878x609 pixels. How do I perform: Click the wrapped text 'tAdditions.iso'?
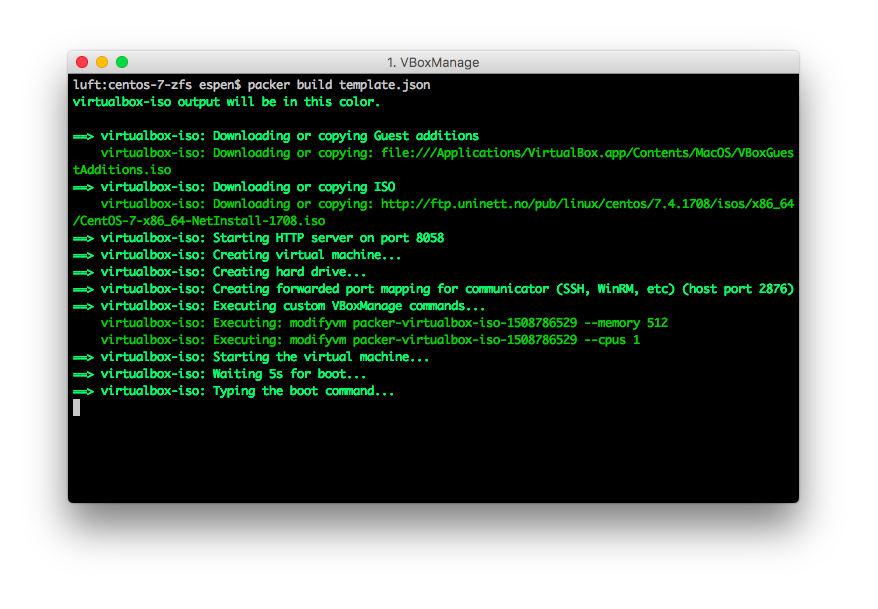tap(122, 170)
